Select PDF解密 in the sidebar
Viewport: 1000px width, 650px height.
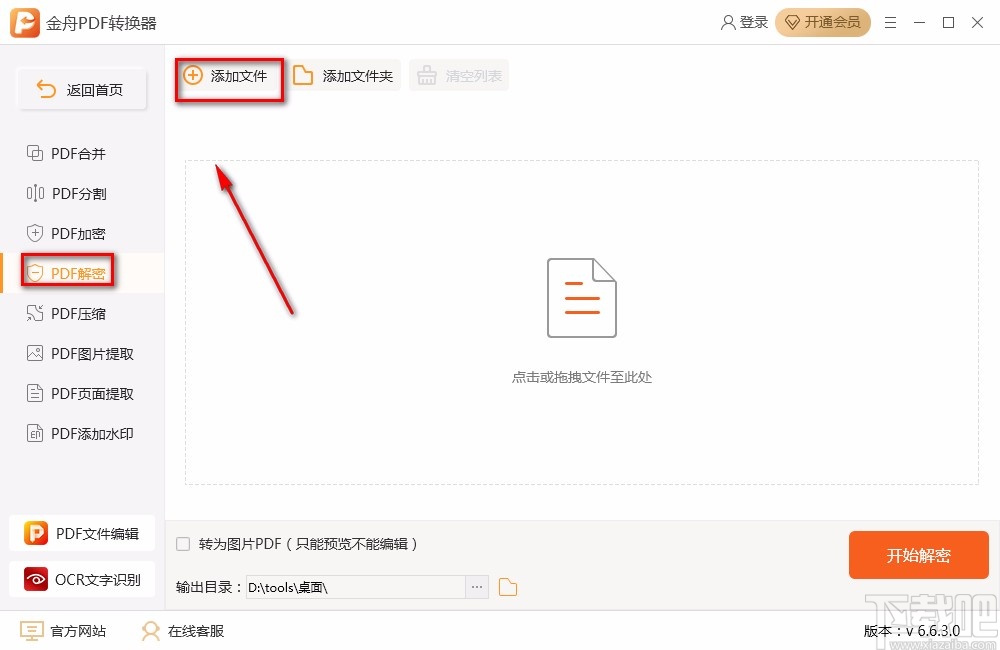pos(82,273)
